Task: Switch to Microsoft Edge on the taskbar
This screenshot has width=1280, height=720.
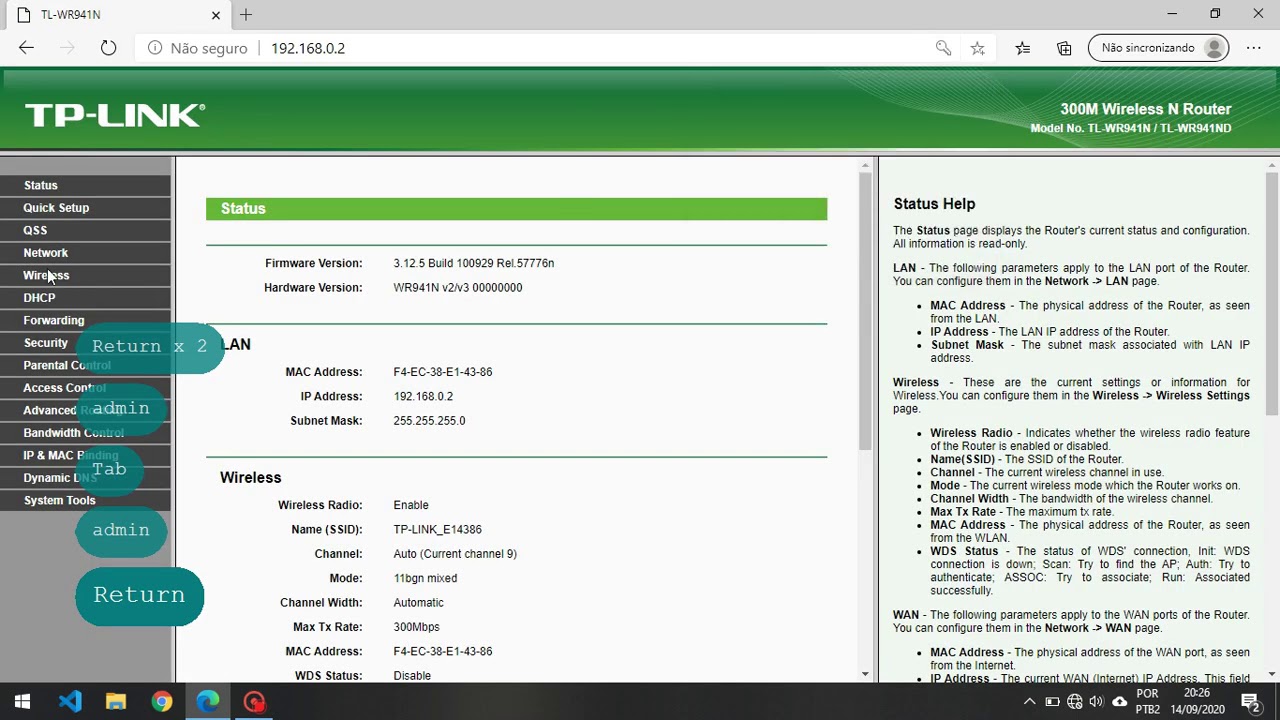Action: coord(208,701)
